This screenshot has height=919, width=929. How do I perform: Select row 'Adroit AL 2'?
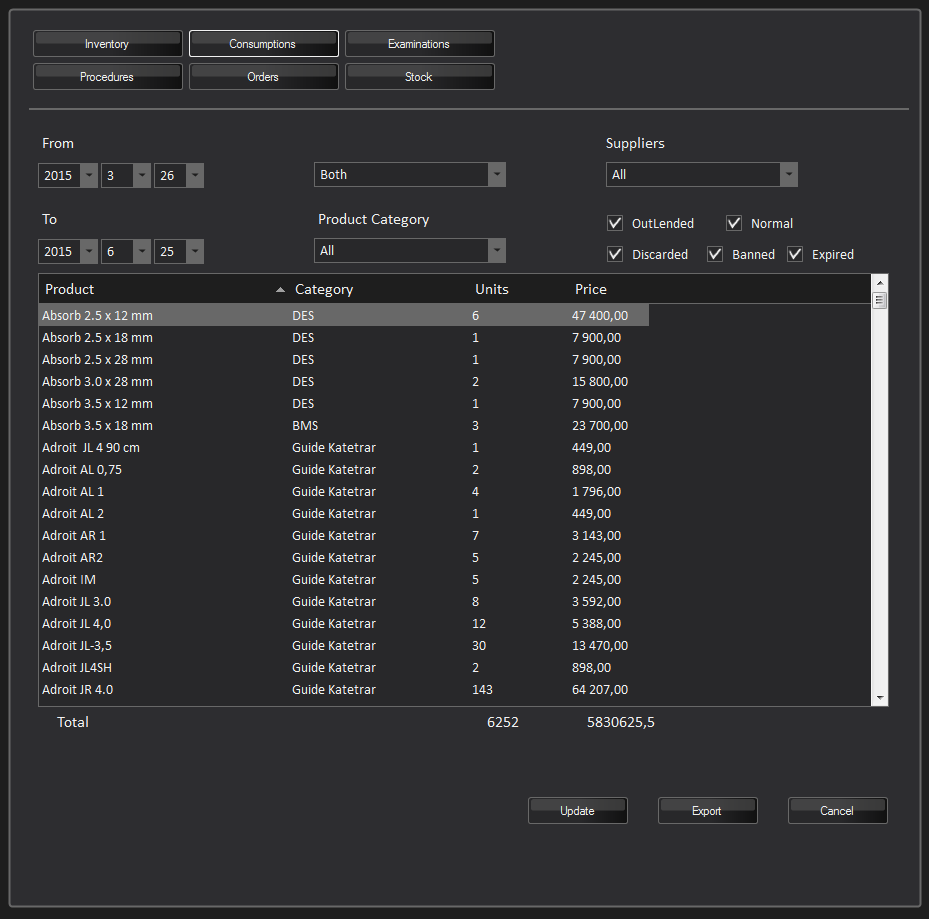(x=344, y=513)
